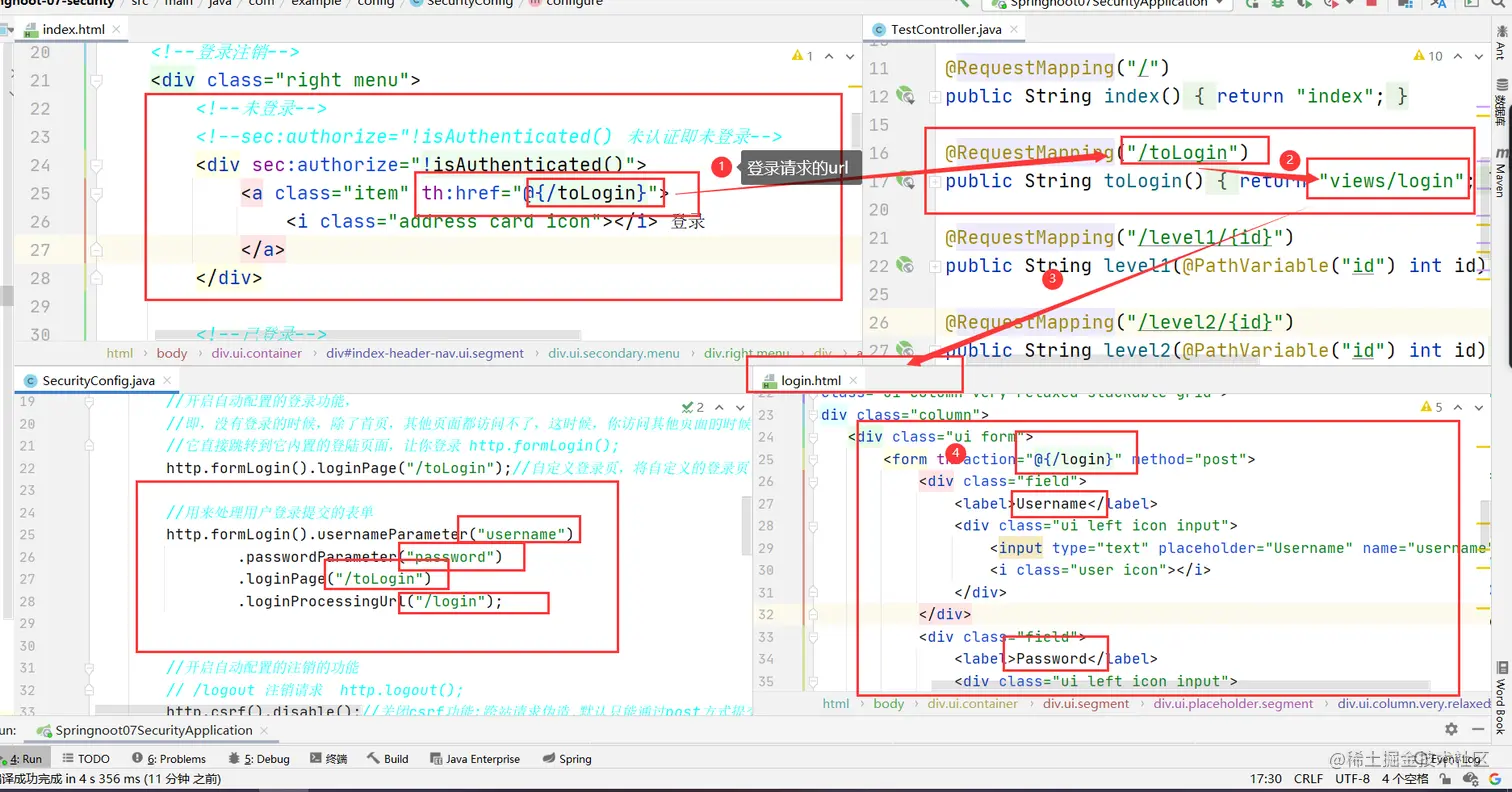1512x792 pixels.
Task: Open the Java Enterprise tool window
Action: [475, 759]
